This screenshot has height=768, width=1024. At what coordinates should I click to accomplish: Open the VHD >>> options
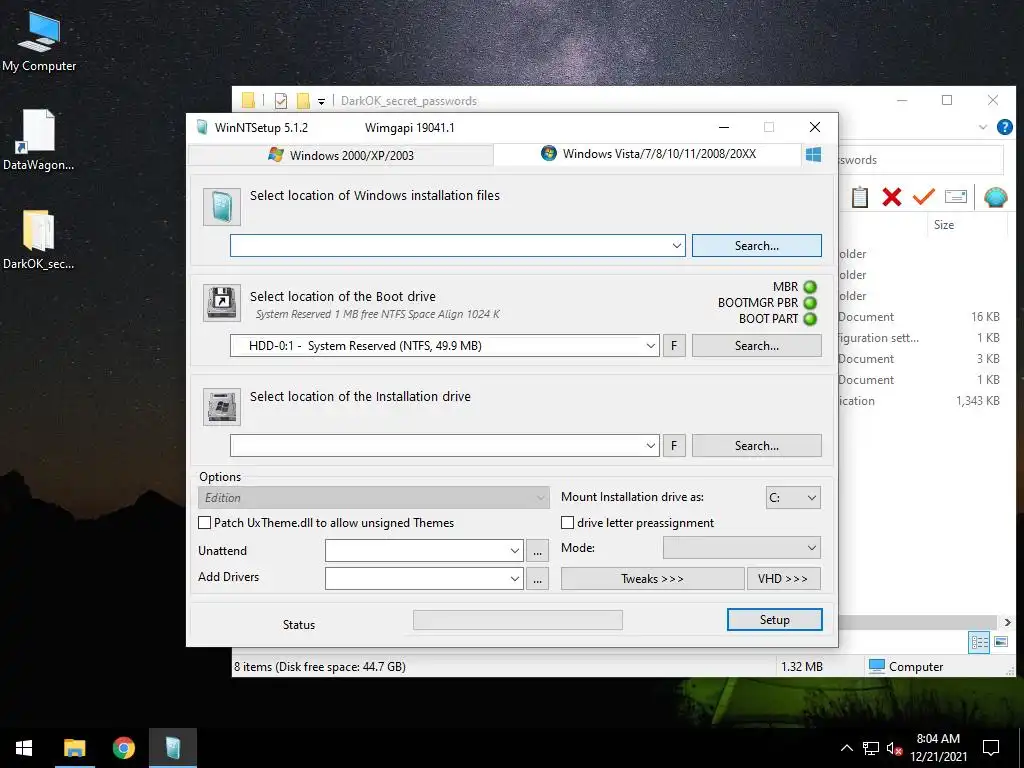783,579
